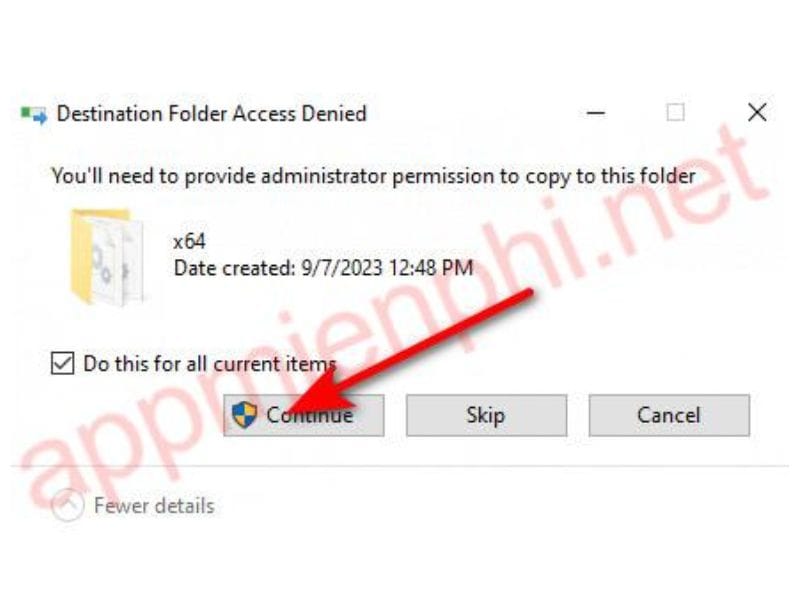Collapse dialog using the circular chevron icon
Viewport: 800px width, 600px height.
pyautogui.click(x=67, y=506)
